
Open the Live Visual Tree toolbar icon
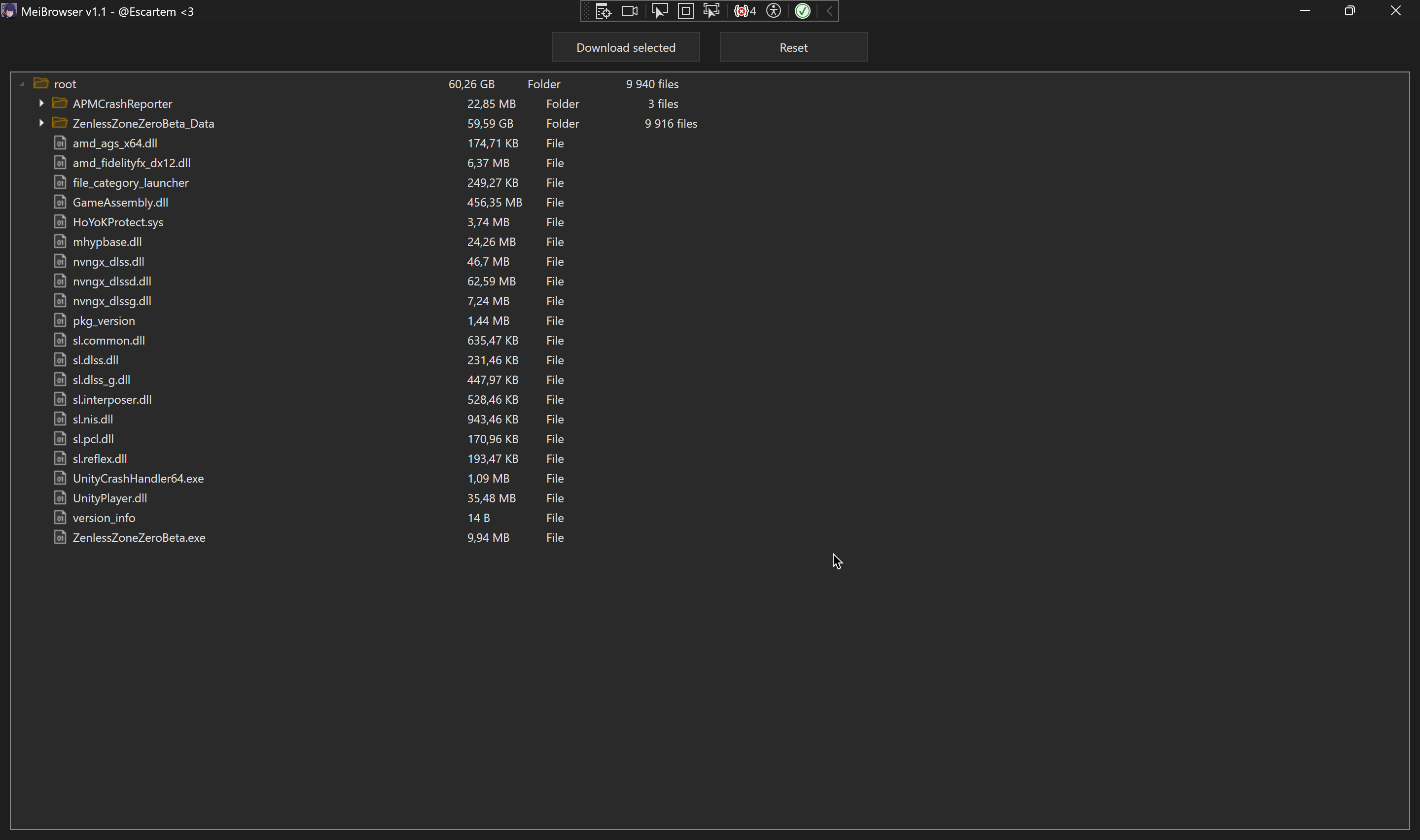tap(603, 11)
